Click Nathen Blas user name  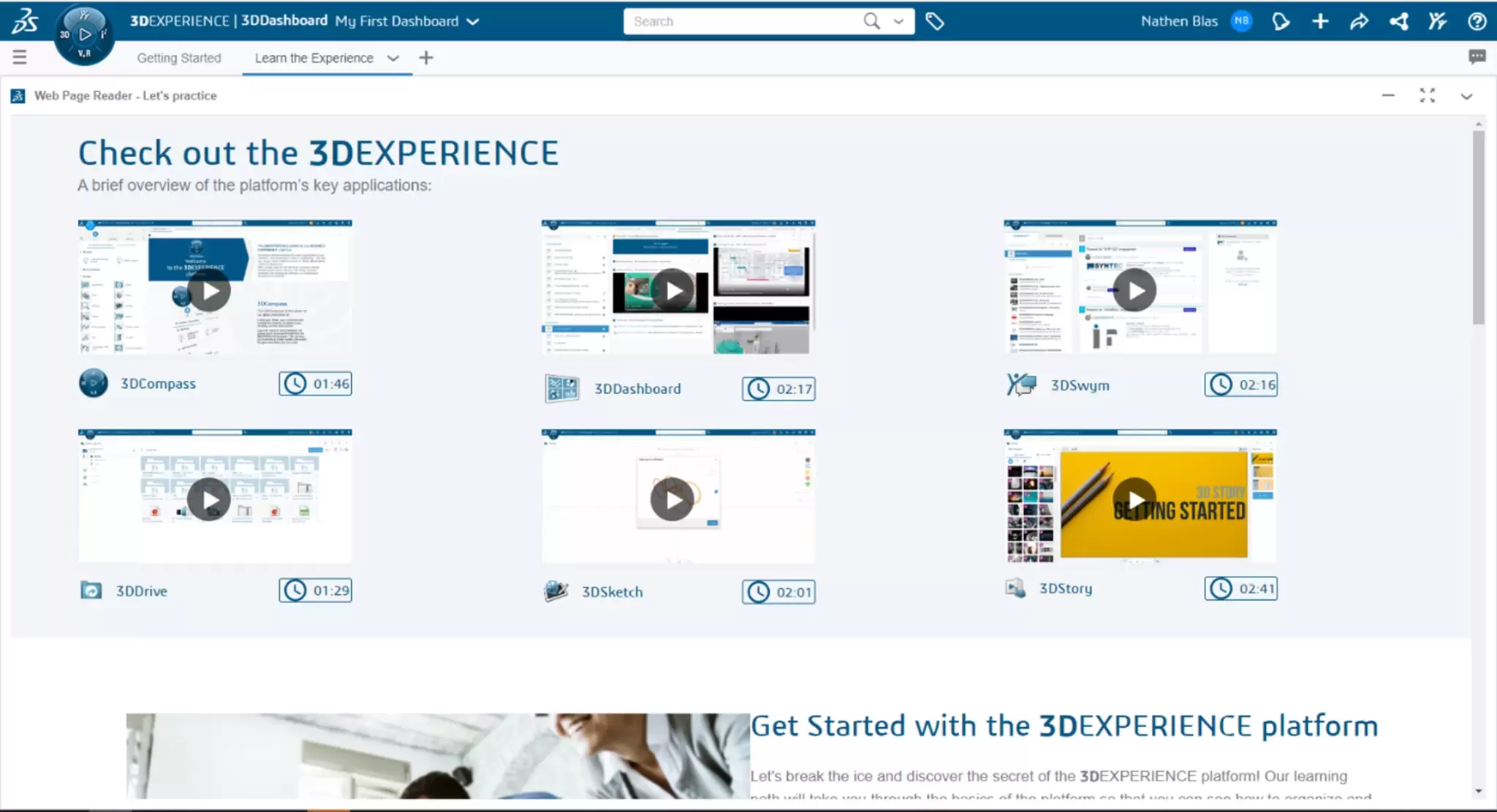tap(1178, 21)
